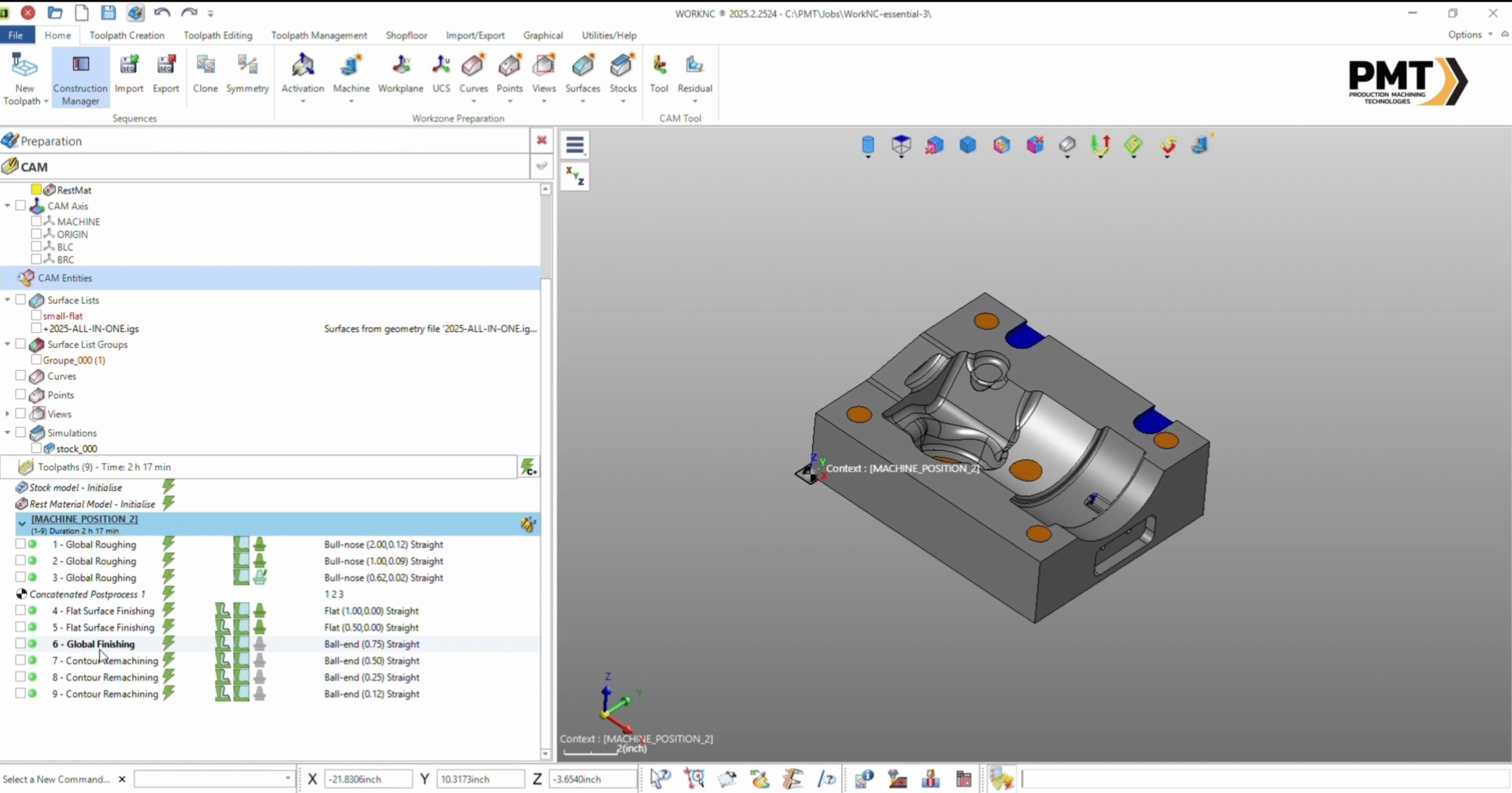This screenshot has width=1512, height=793.
Task: Toggle the small-flat surface list checkbox
Action: [36, 316]
